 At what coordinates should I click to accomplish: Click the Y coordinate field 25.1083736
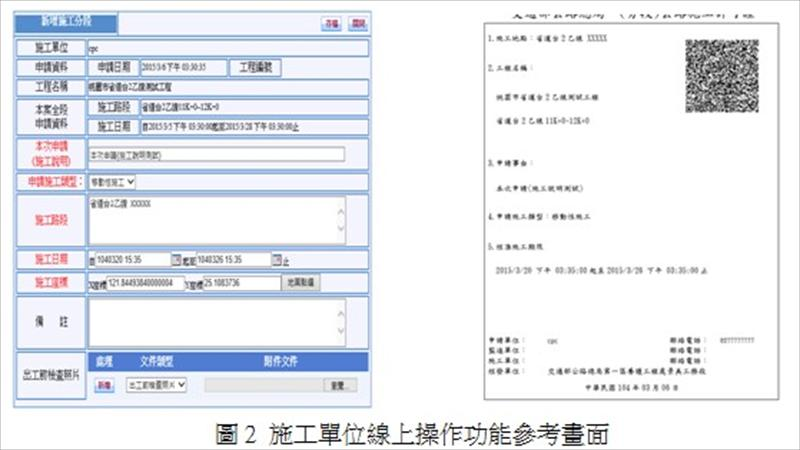242,283
